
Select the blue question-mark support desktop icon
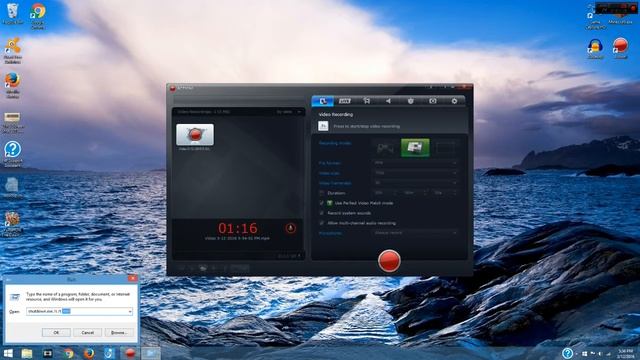pyautogui.click(x=13, y=153)
